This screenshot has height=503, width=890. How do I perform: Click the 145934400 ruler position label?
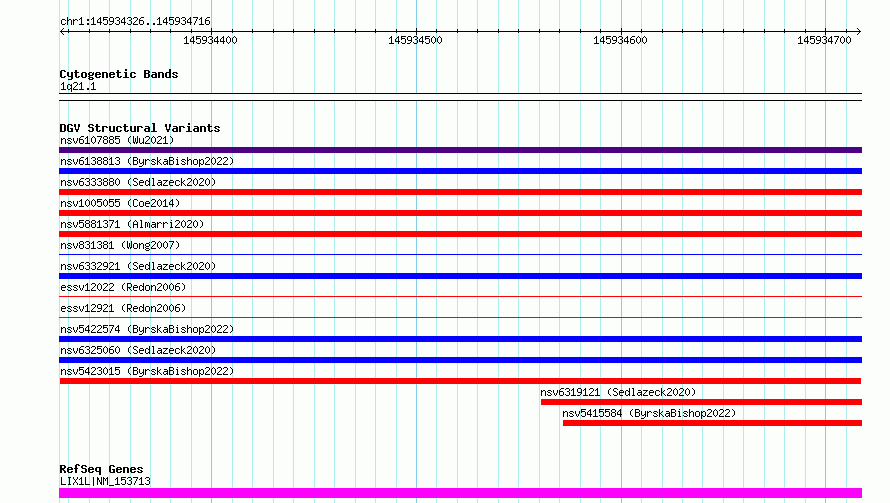pyautogui.click(x=210, y=40)
